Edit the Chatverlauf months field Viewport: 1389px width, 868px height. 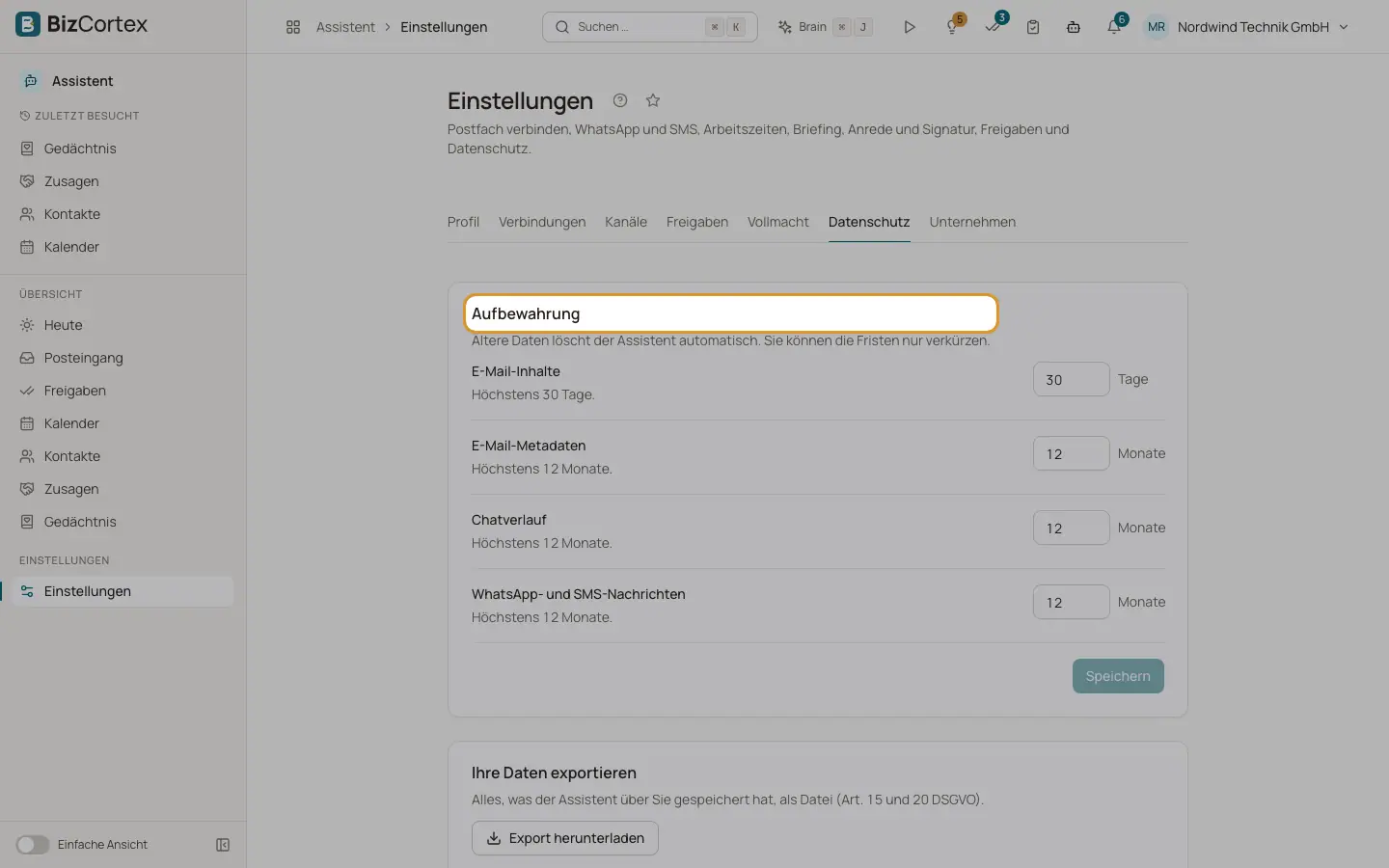point(1072,528)
